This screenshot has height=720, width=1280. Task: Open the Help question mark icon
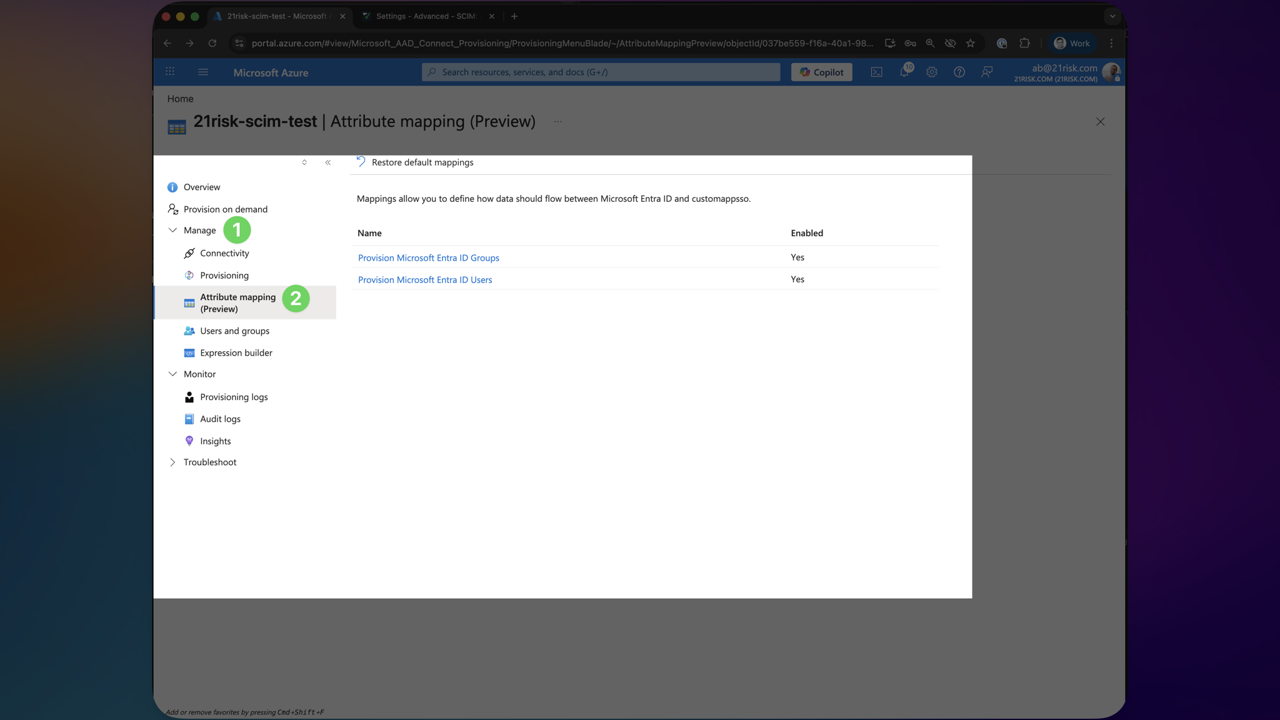(x=958, y=71)
